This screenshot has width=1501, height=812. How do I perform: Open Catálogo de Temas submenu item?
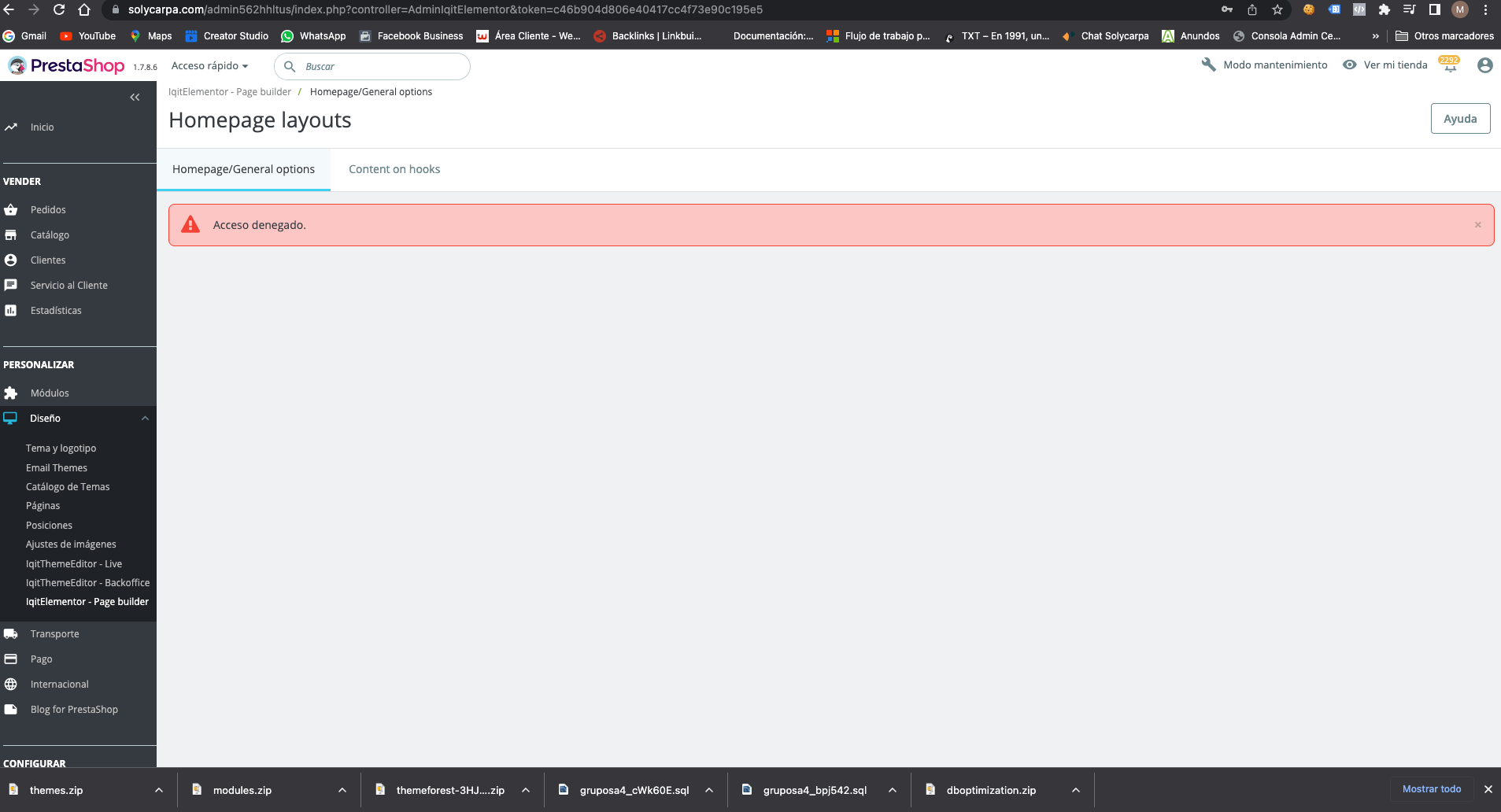tap(68, 486)
